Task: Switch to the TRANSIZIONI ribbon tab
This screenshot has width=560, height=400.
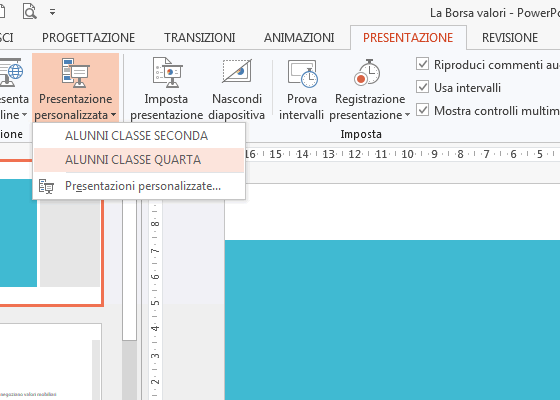Action: click(x=200, y=38)
